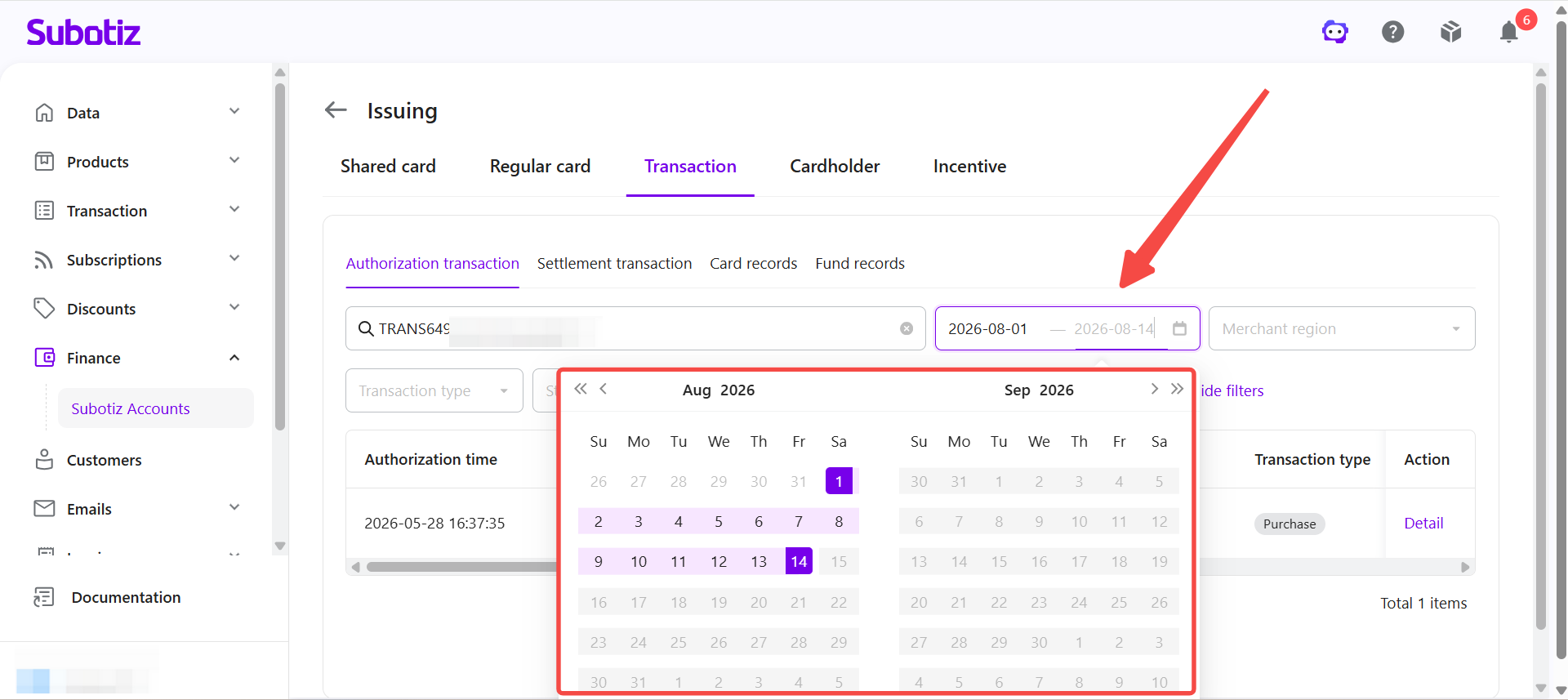The height and width of the screenshot is (700, 1568).
Task: Click the Discounts tag icon
Action: click(44, 309)
